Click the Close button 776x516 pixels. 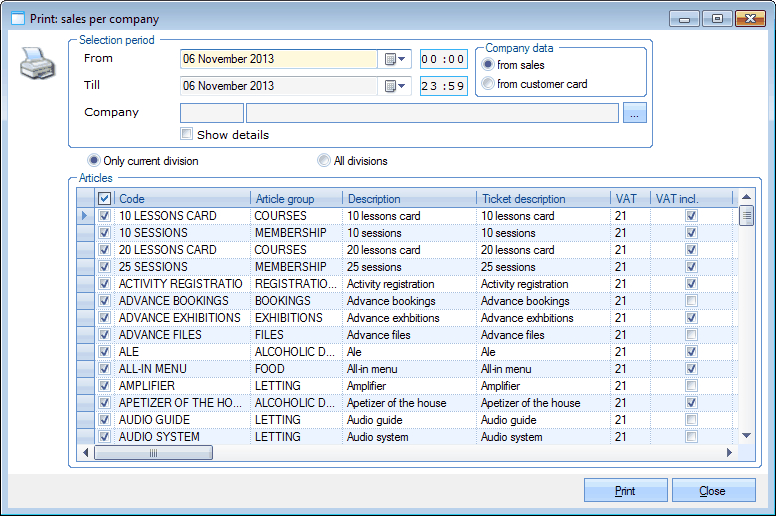(x=713, y=491)
